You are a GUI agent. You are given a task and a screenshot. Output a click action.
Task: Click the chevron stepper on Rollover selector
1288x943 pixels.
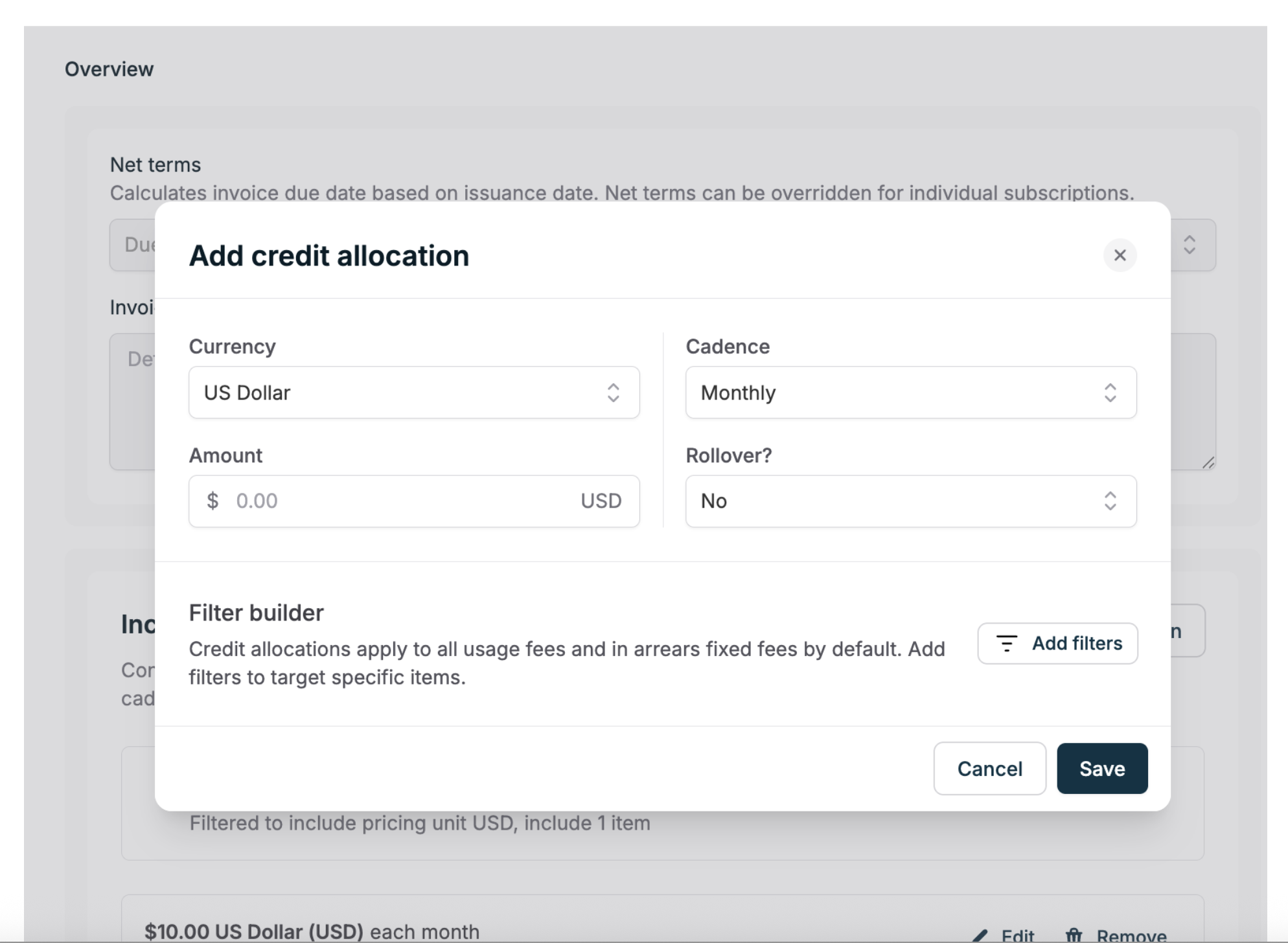[x=1110, y=501]
